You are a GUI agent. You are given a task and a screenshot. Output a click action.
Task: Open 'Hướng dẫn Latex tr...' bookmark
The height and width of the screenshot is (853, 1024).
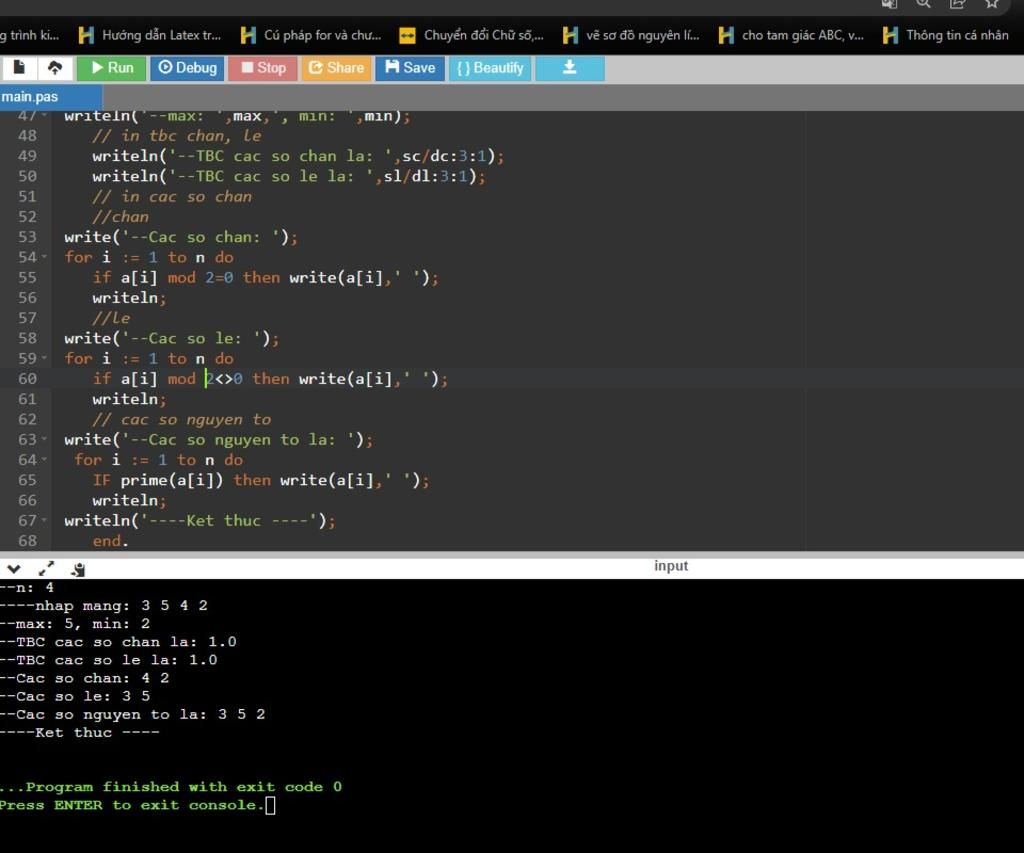point(150,35)
